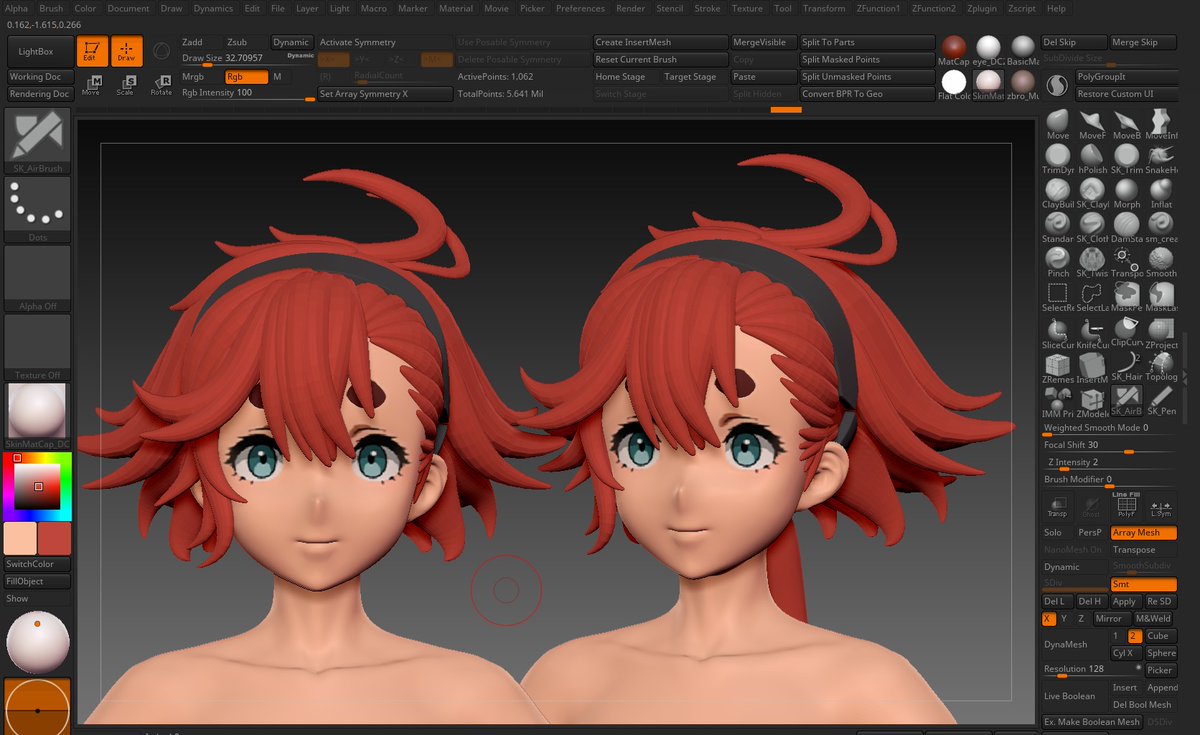Click Create InsertMesh button
This screenshot has height=735, width=1200.
click(x=660, y=42)
